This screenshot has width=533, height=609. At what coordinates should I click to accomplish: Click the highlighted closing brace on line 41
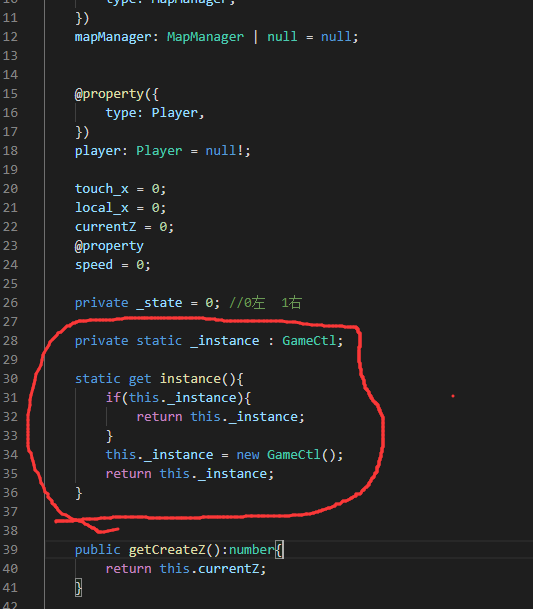(x=78, y=588)
